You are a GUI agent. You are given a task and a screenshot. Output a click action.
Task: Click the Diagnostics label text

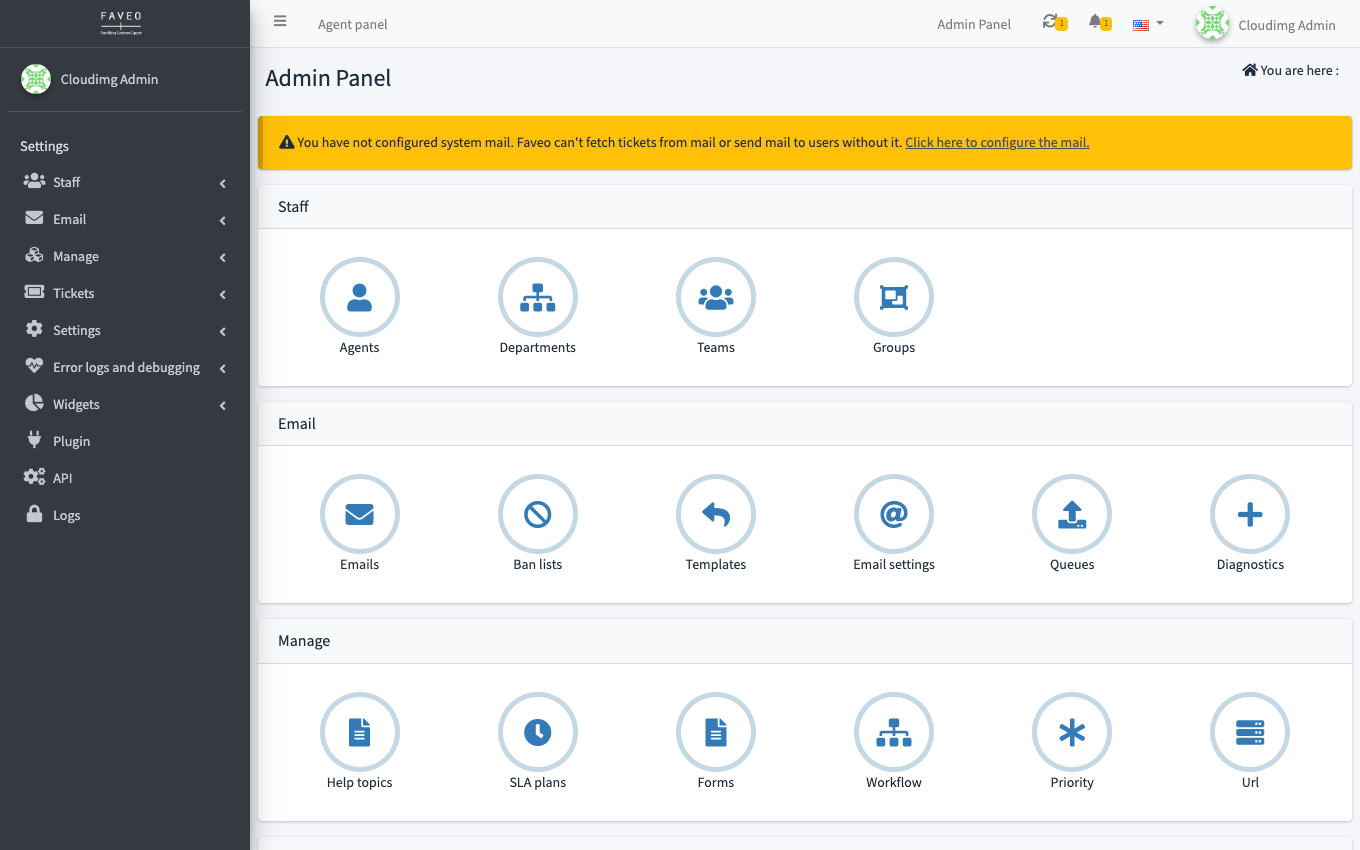point(1250,565)
